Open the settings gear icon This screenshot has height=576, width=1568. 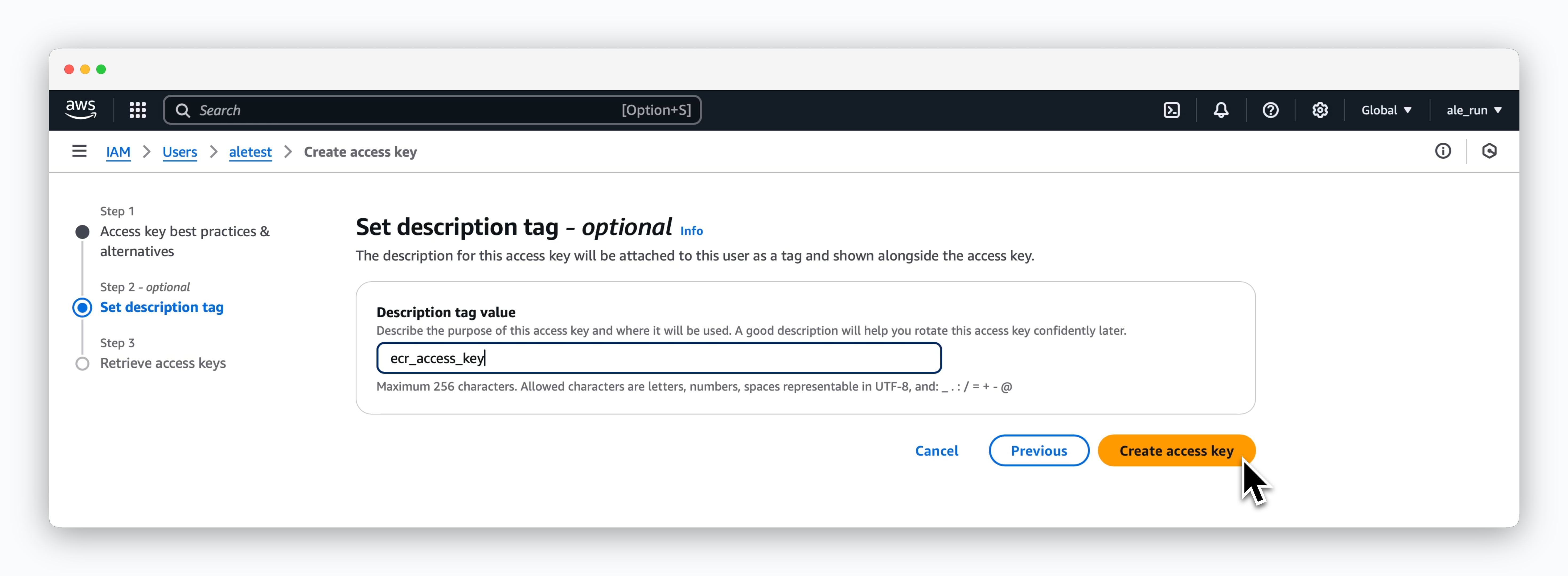1320,110
